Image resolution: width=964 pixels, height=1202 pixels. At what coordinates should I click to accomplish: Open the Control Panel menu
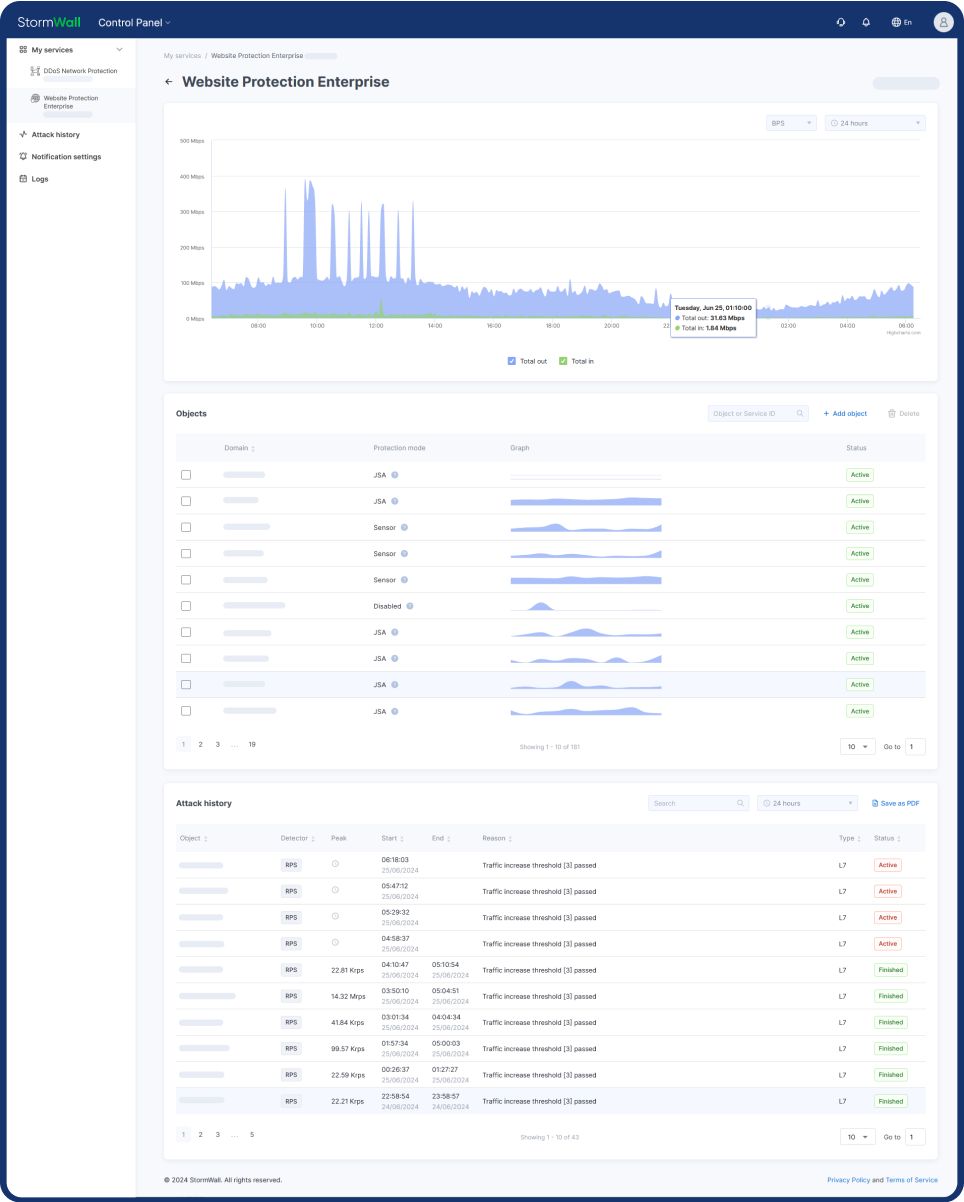tap(132, 20)
